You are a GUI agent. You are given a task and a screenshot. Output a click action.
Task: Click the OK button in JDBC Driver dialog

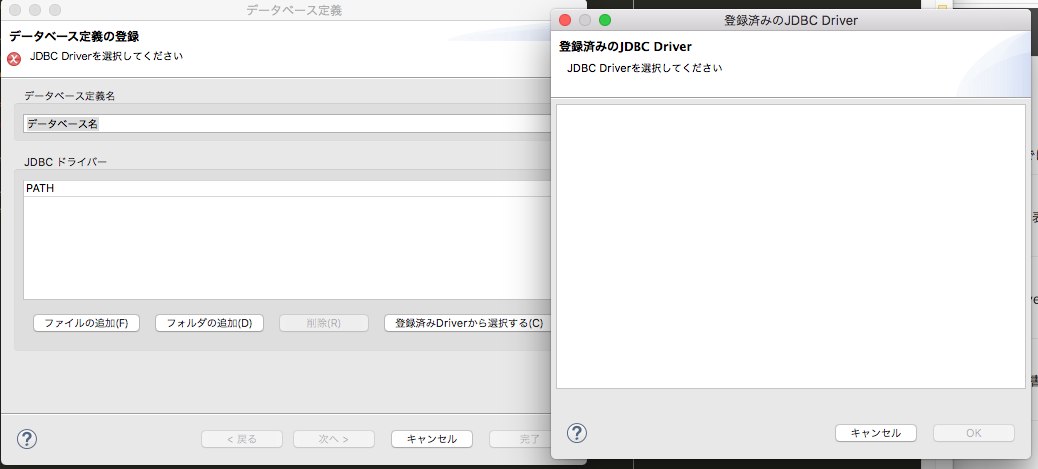973,433
